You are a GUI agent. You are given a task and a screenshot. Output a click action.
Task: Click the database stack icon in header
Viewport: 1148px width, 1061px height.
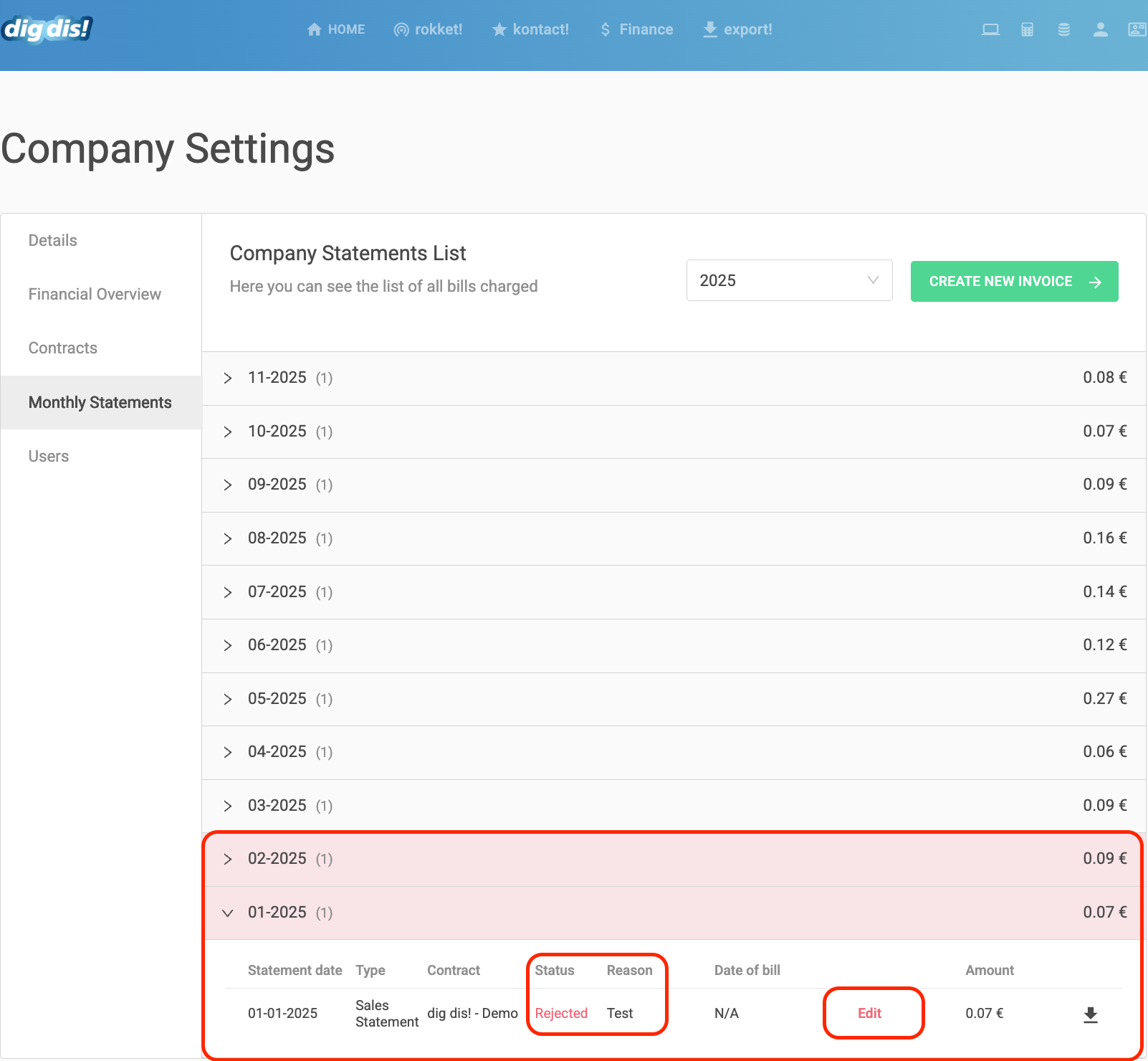[1064, 29]
